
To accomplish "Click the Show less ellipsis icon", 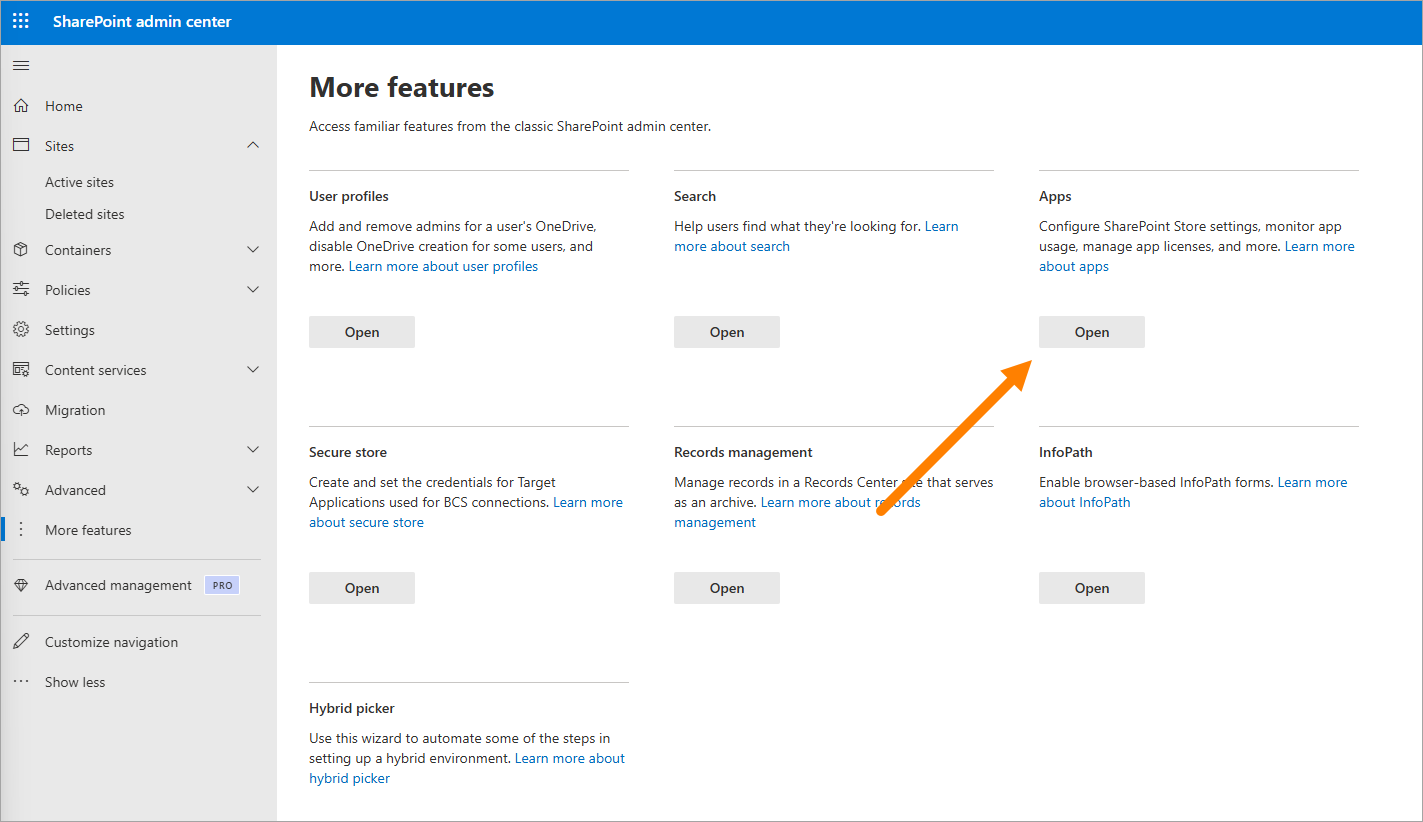I will (21, 682).
